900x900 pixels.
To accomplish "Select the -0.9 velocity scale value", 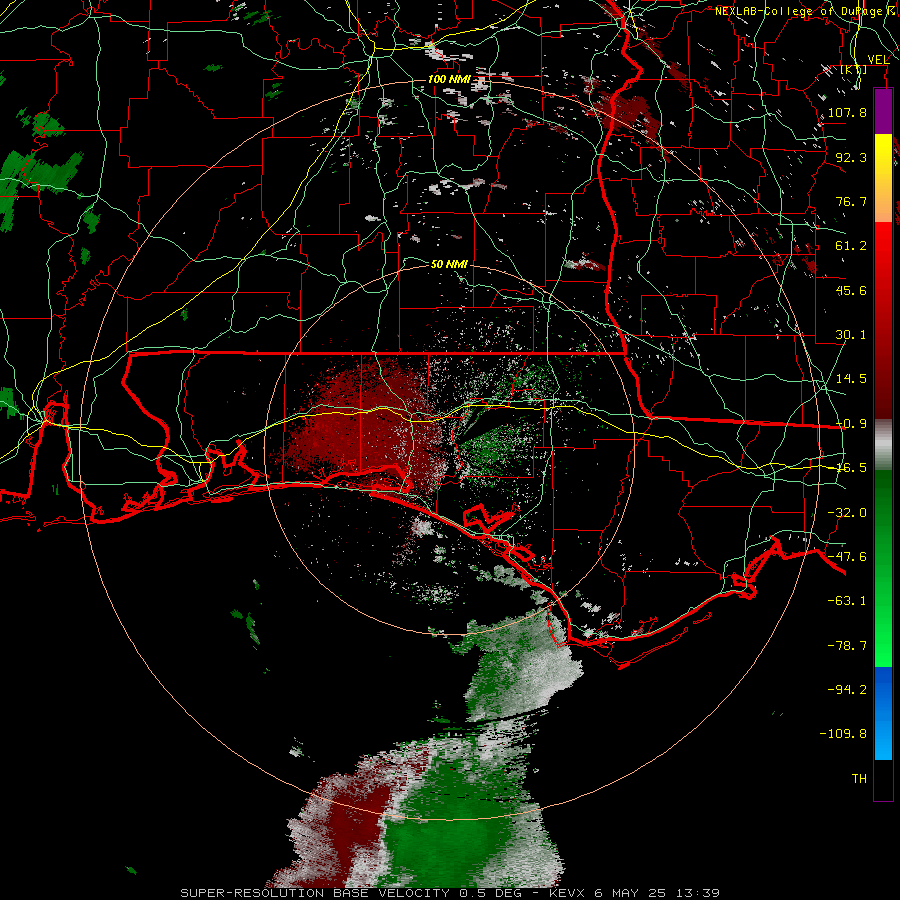I will [851, 424].
